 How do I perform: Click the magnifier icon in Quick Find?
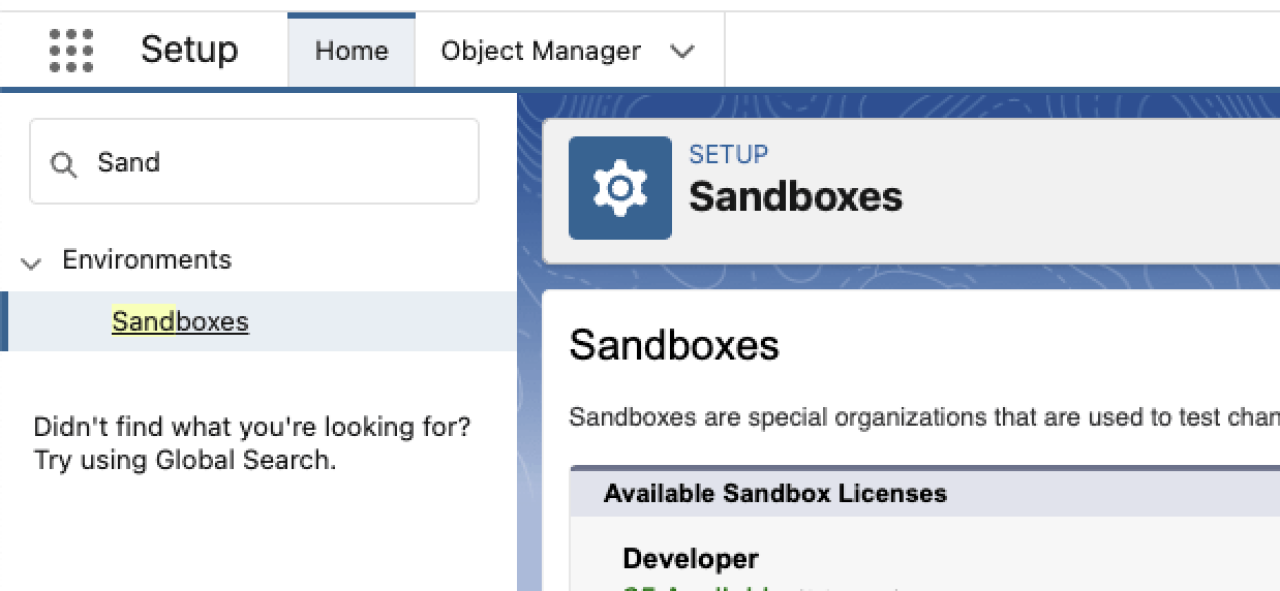[x=63, y=162]
